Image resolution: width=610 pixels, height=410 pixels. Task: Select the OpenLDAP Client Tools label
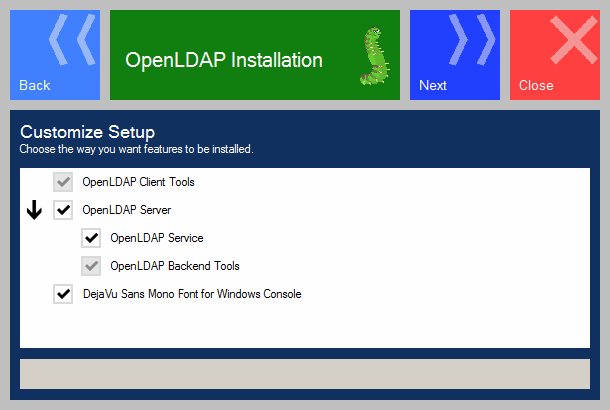pos(138,182)
